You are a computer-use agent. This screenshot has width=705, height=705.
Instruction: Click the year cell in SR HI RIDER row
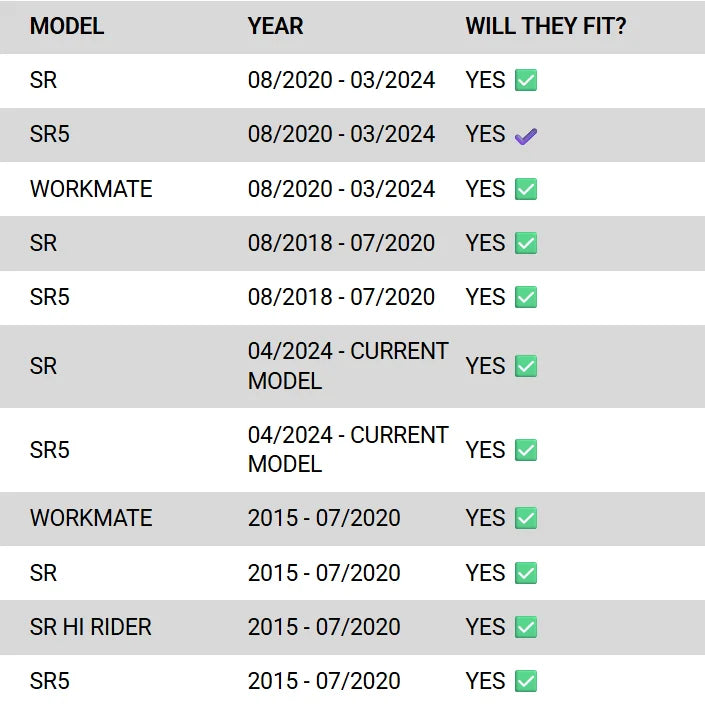tap(324, 627)
